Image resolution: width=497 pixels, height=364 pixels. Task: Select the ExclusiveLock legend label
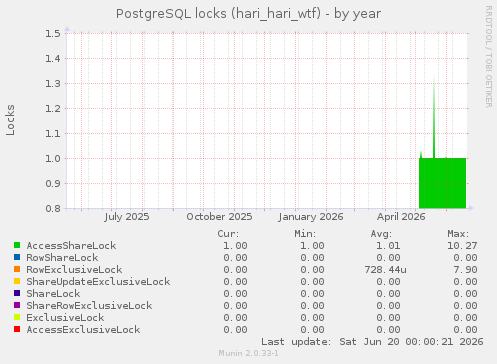click(65, 318)
